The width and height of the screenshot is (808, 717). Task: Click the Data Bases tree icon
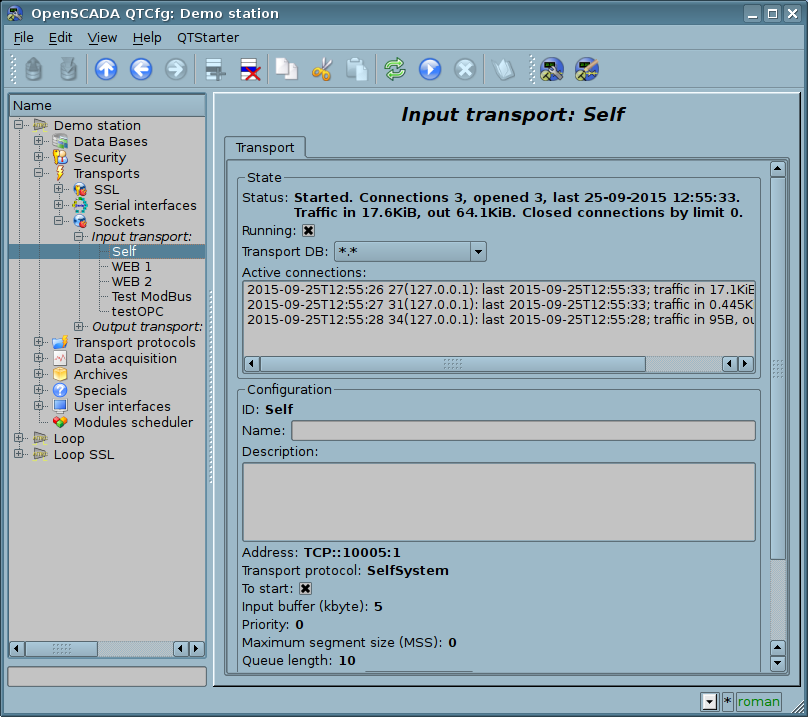pos(60,141)
